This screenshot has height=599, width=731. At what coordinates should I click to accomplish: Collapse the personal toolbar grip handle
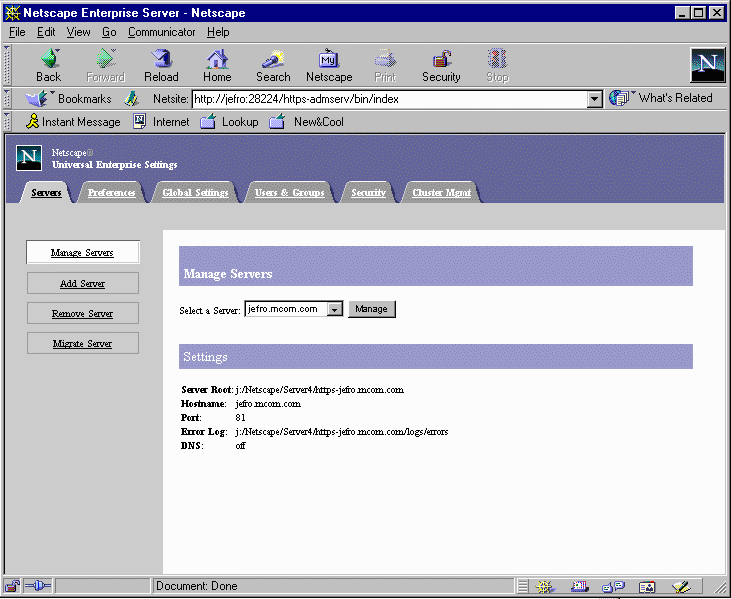tap(7, 121)
